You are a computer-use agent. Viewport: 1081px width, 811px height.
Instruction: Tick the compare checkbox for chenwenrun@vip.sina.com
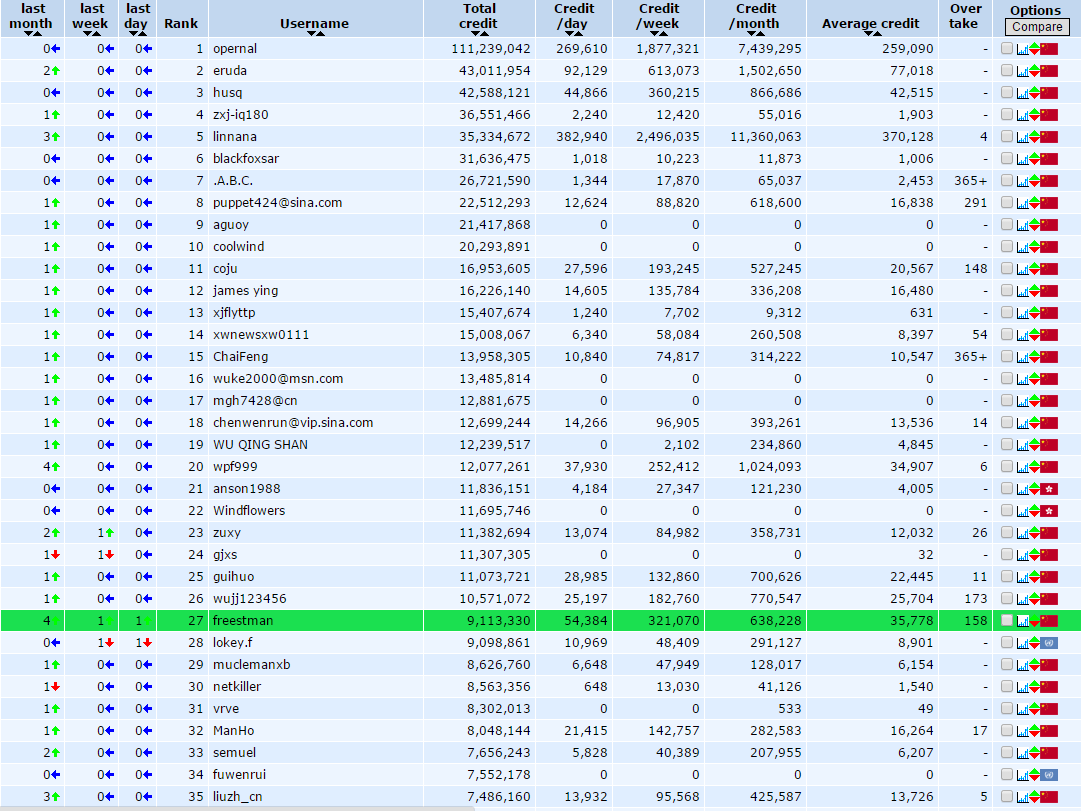pyautogui.click(x=1007, y=422)
